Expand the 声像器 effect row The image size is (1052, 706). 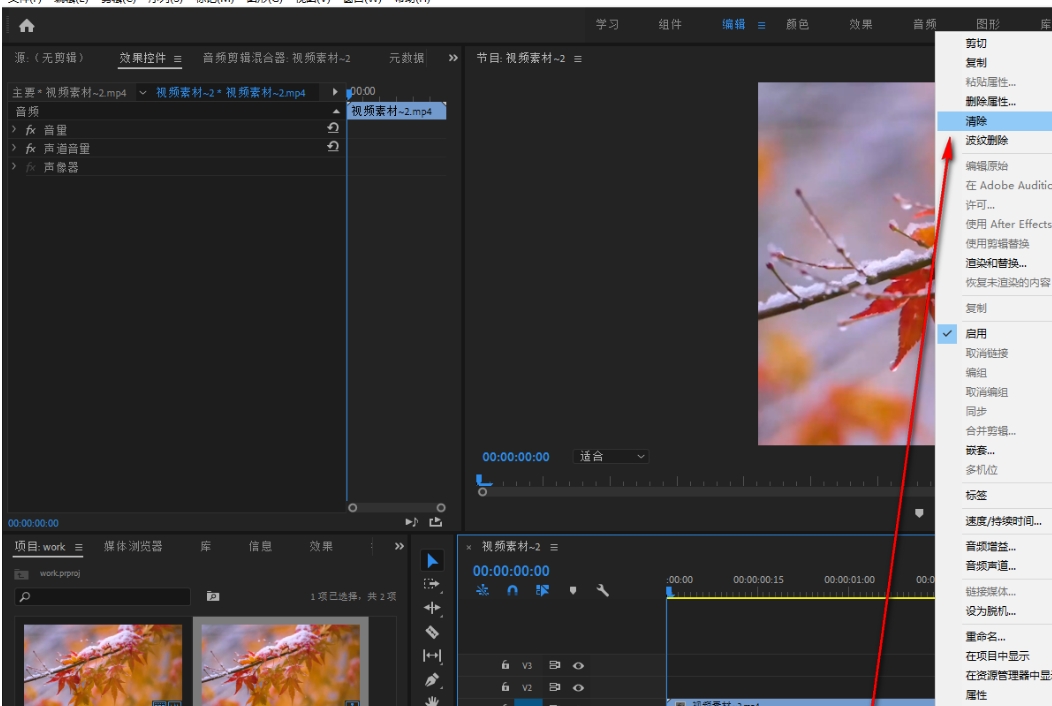coord(14,166)
